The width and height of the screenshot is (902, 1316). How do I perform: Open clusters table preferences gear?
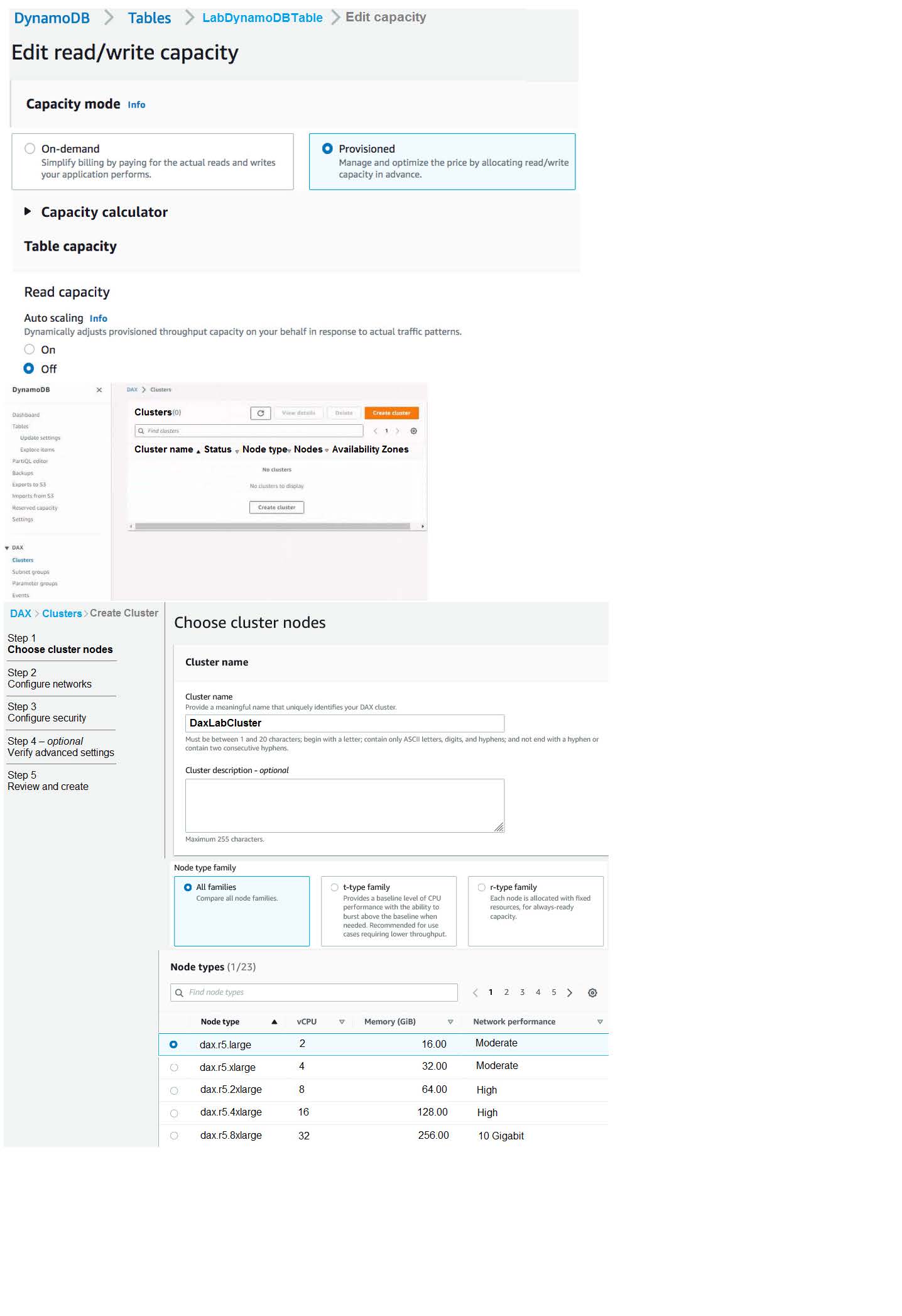click(413, 431)
